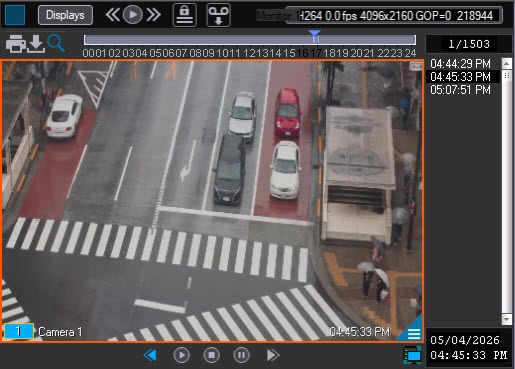
Task: Step backward with the blue arrow
Action: [x=150, y=355]
